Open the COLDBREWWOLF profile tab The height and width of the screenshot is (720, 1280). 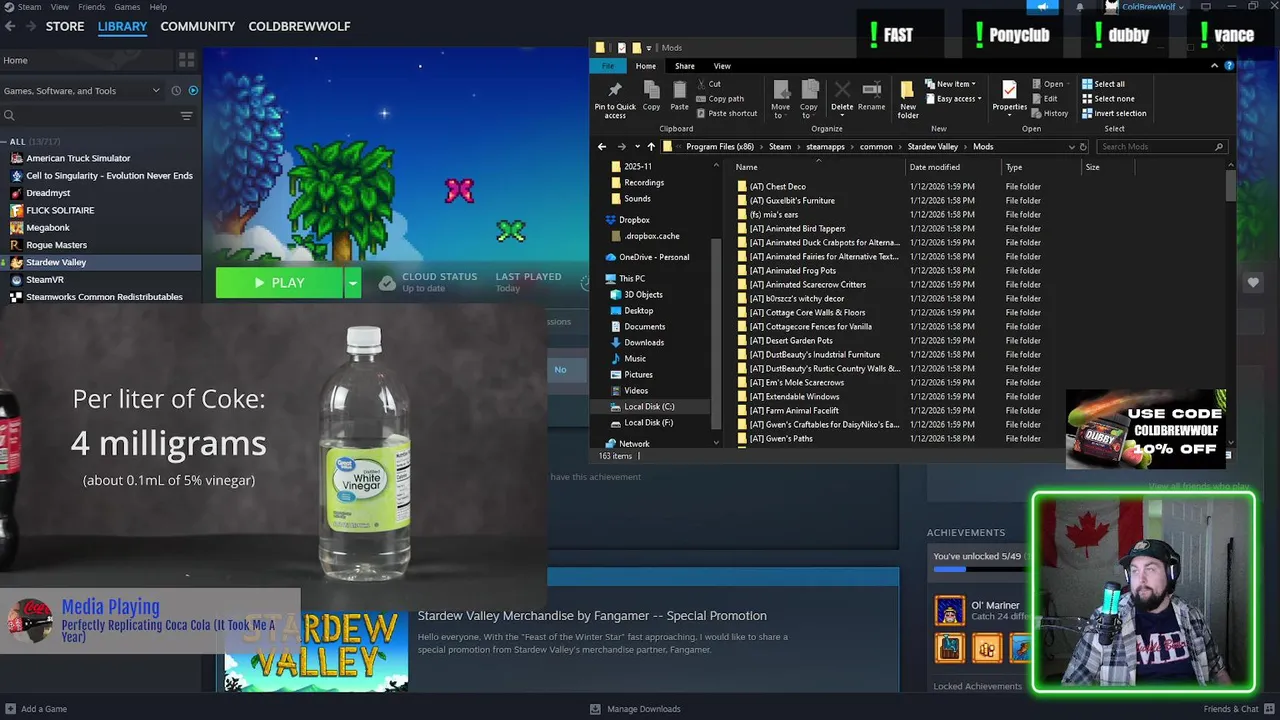(299, 26)
